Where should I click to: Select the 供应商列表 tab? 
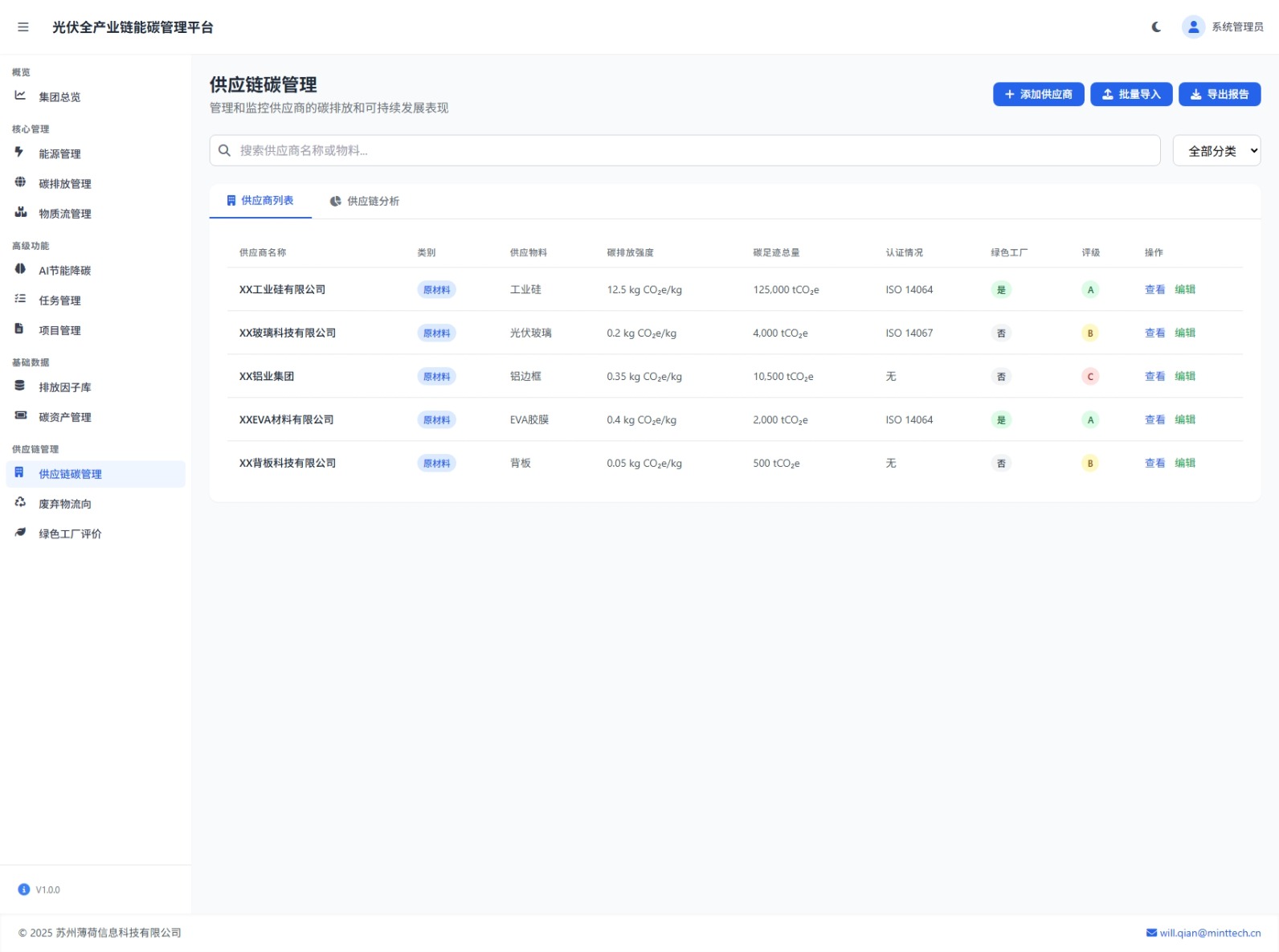[x=260, y=201]
